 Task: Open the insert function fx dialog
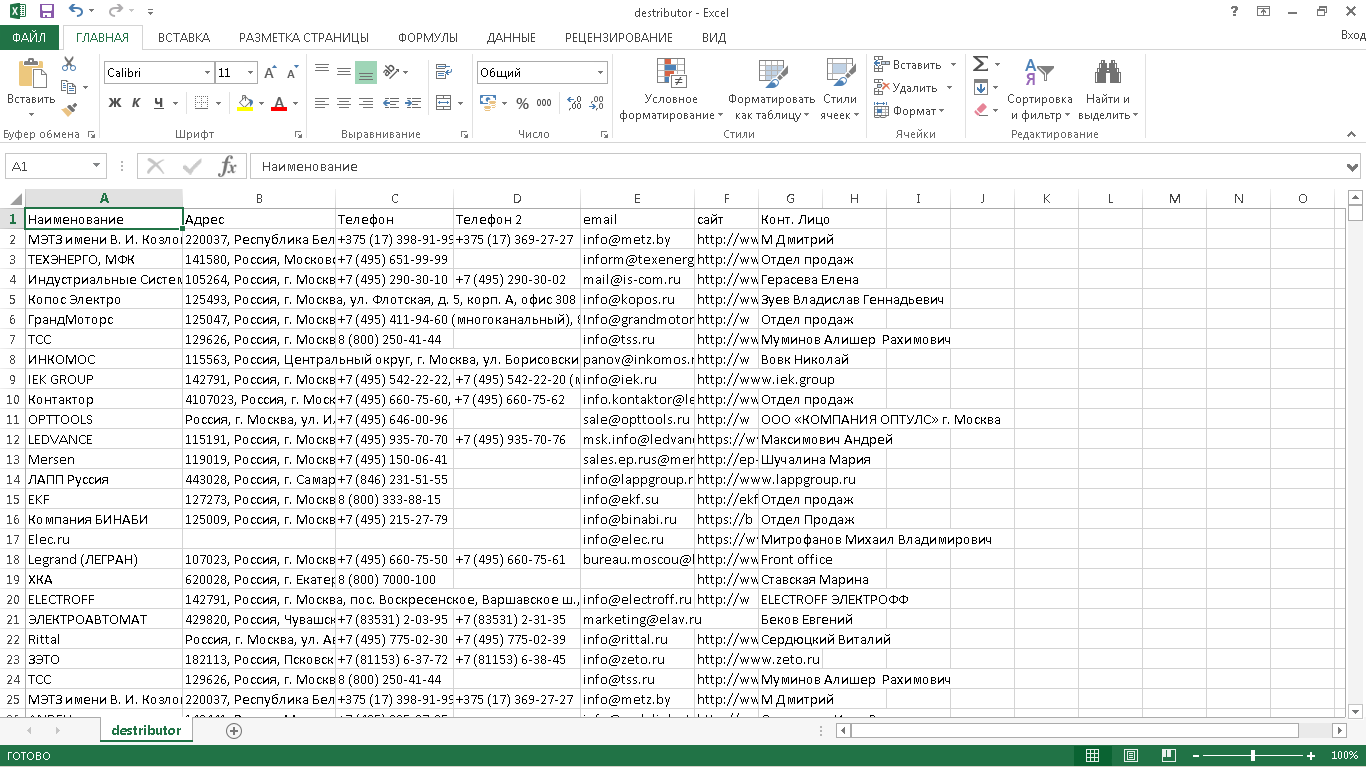tap(227, 166)
